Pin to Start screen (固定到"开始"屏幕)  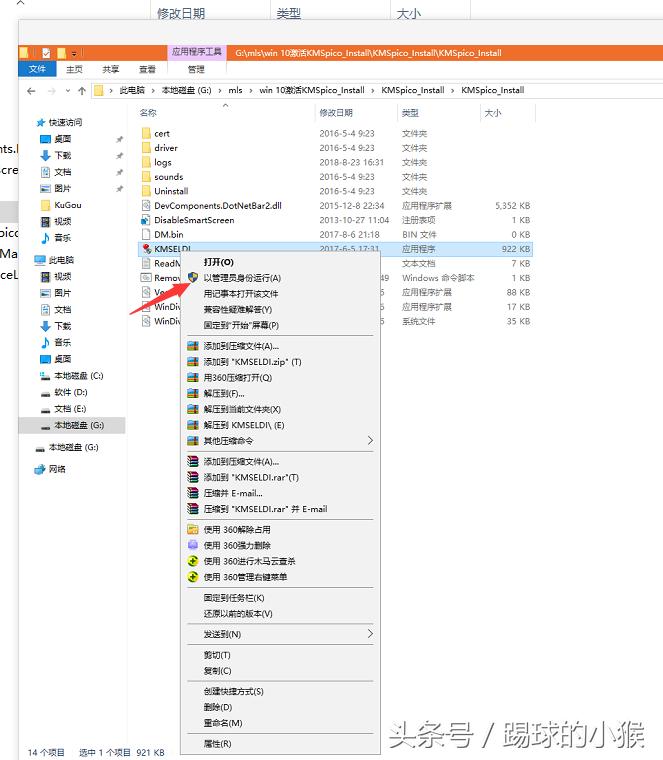[241, 325]
